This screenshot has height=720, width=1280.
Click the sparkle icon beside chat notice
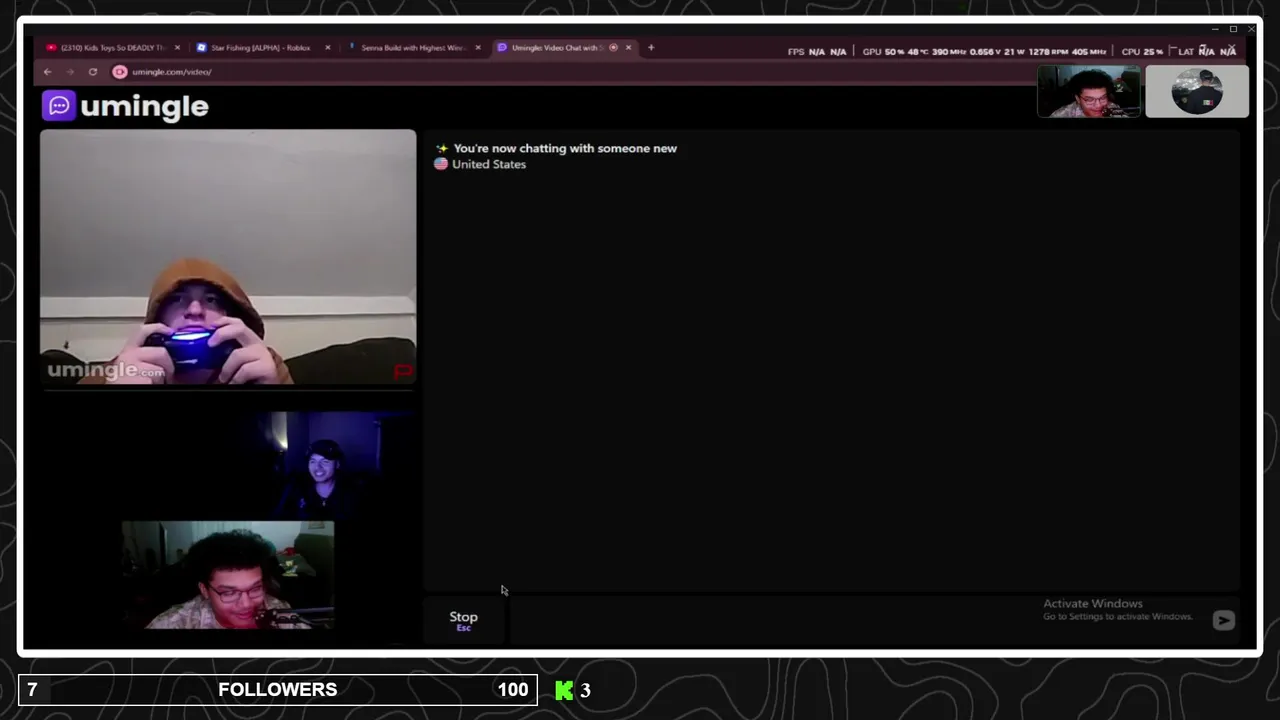441,148
